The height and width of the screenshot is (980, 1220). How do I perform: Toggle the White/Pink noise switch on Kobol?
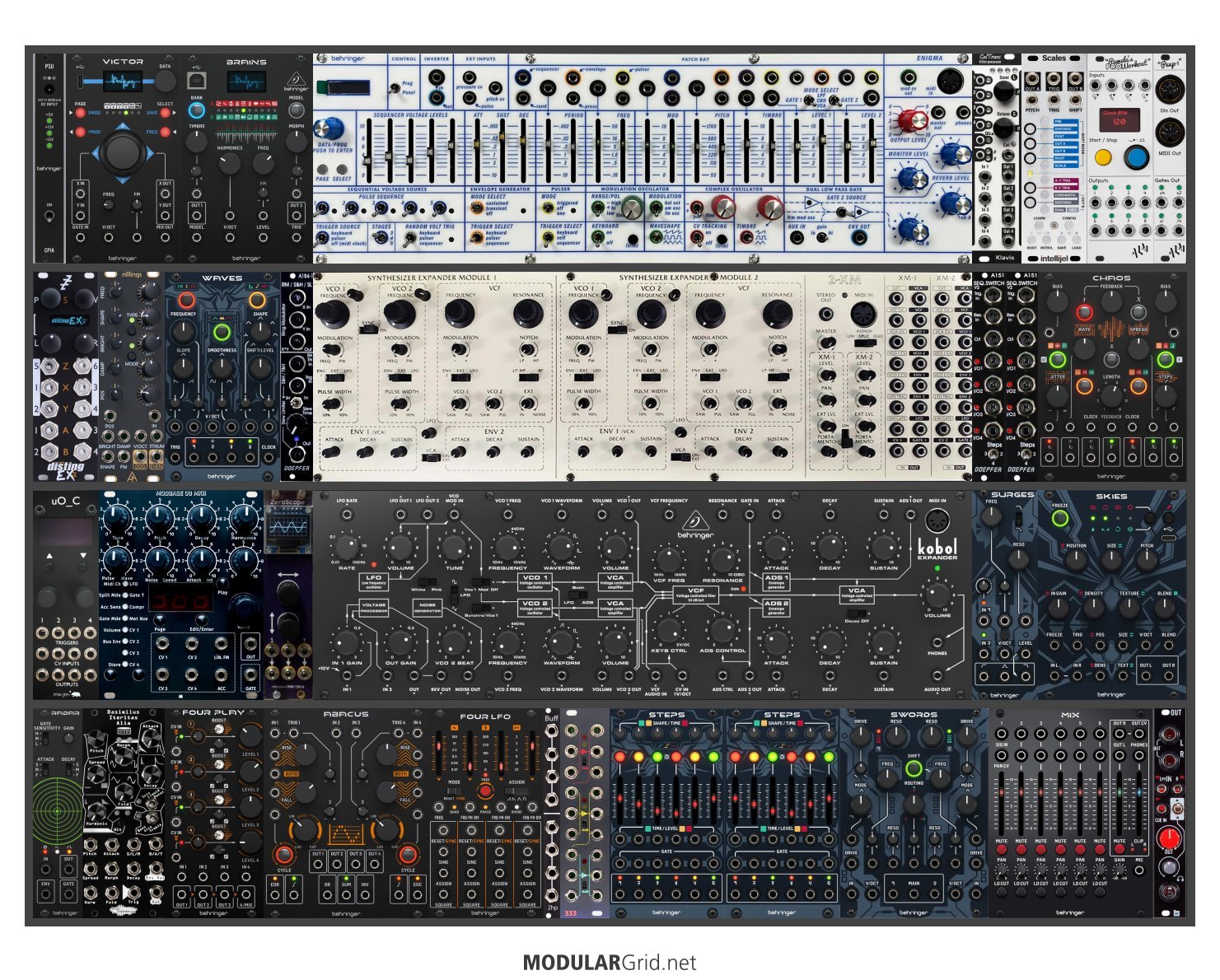click(x=429, y=584)
